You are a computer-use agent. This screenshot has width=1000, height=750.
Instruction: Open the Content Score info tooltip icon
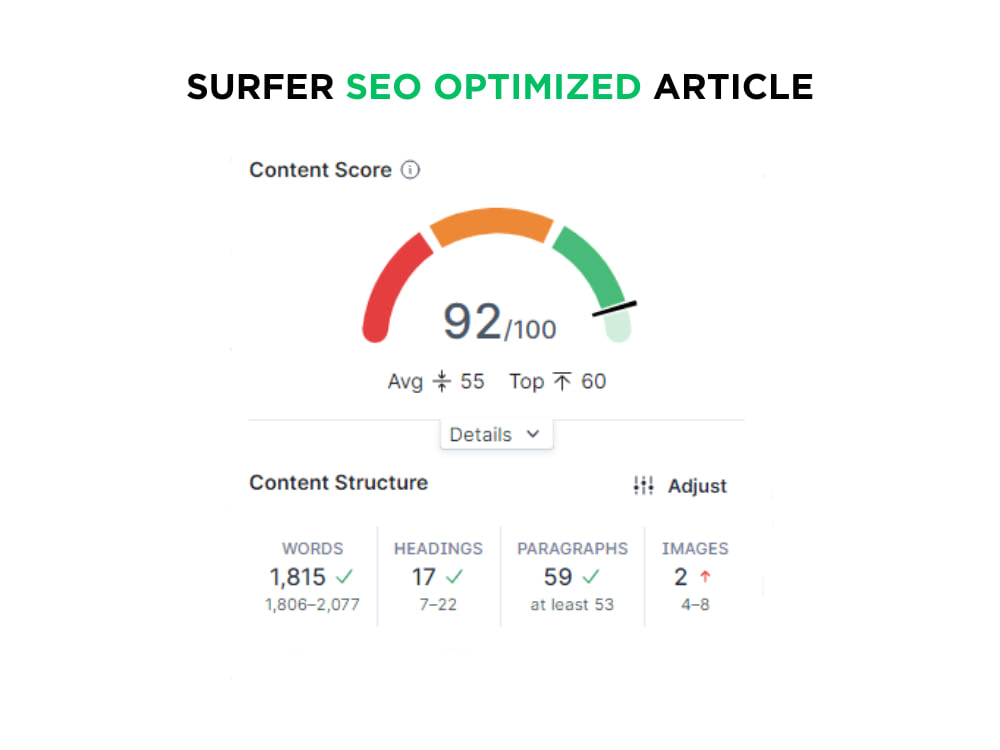click(x=410, y=170)
